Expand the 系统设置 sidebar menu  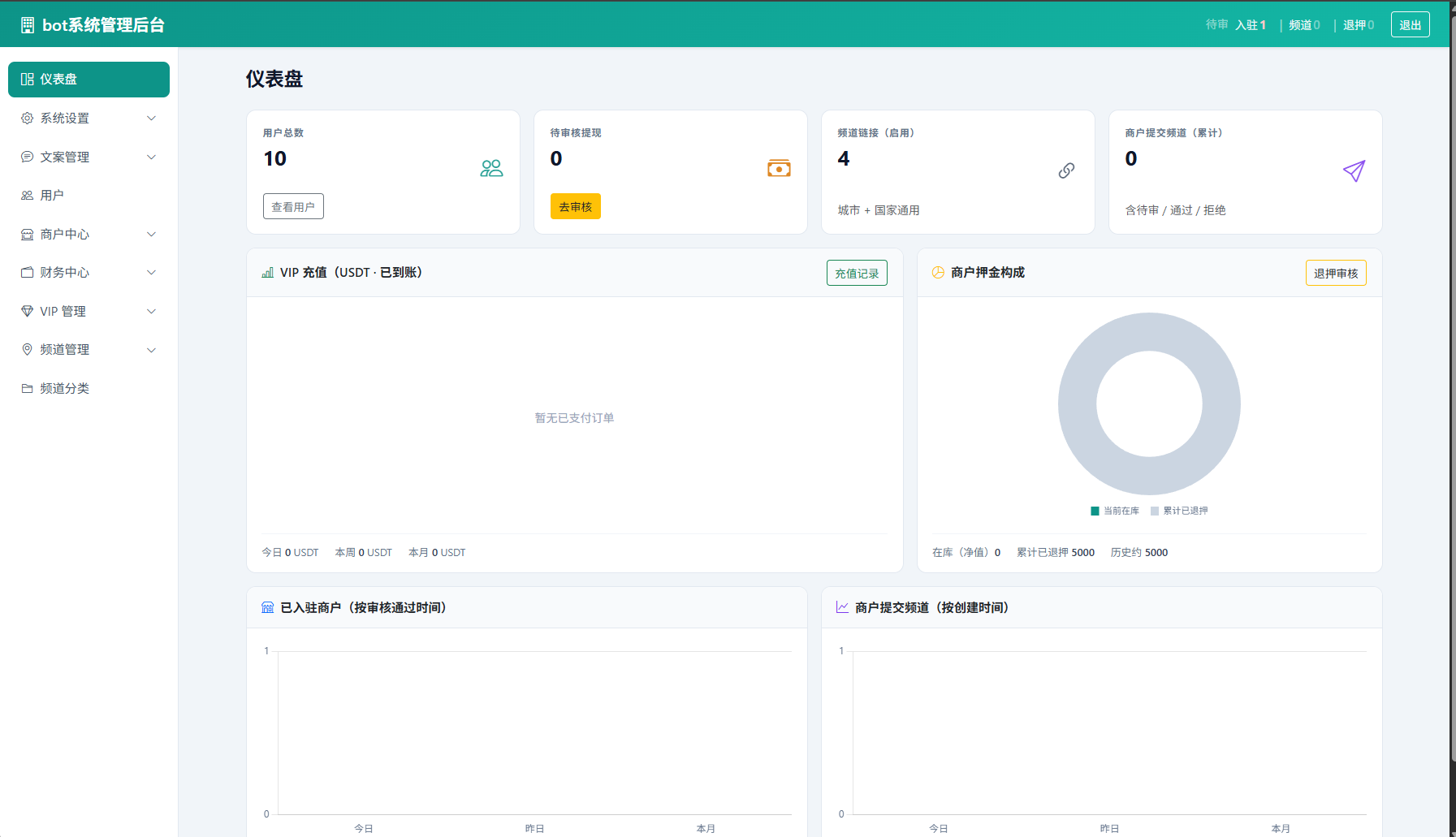click(x=89, y=119)
